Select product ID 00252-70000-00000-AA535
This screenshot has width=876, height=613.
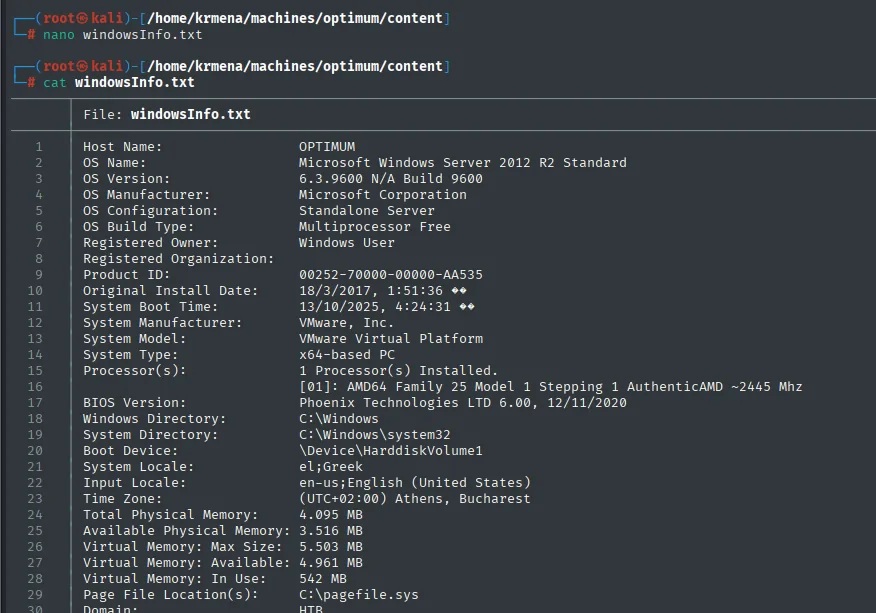point(391,275)
